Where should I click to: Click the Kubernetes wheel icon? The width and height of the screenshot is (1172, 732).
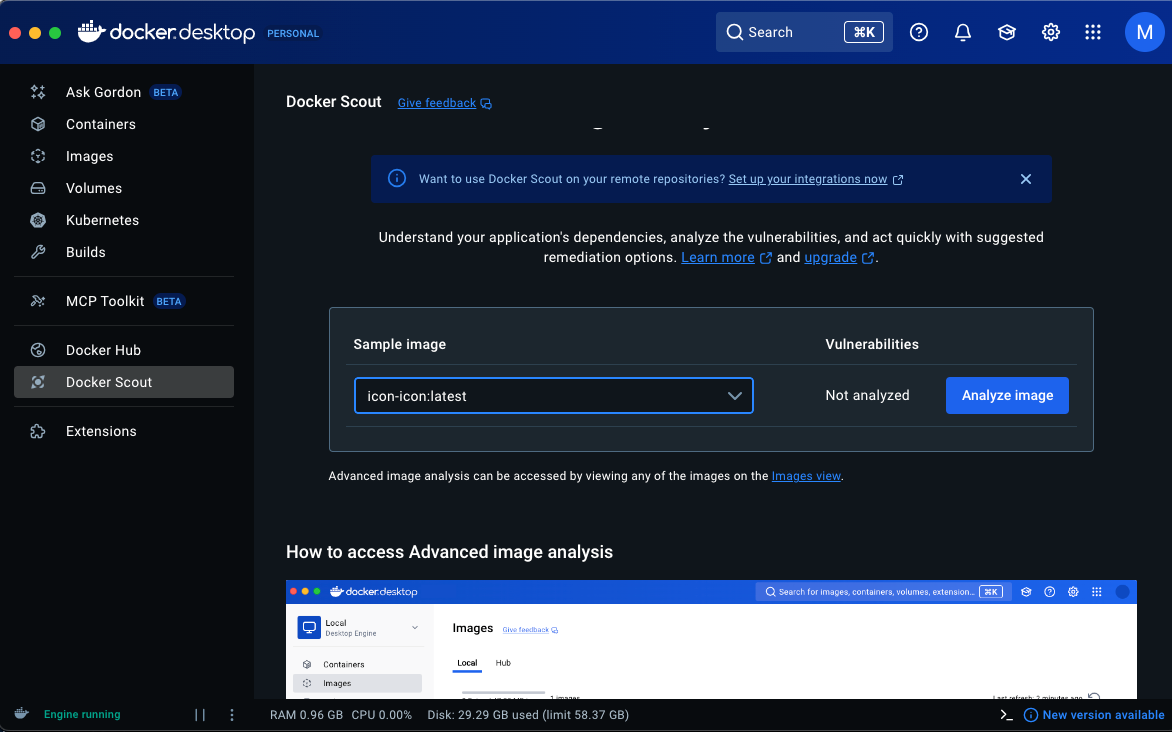(x=38, y=221)
